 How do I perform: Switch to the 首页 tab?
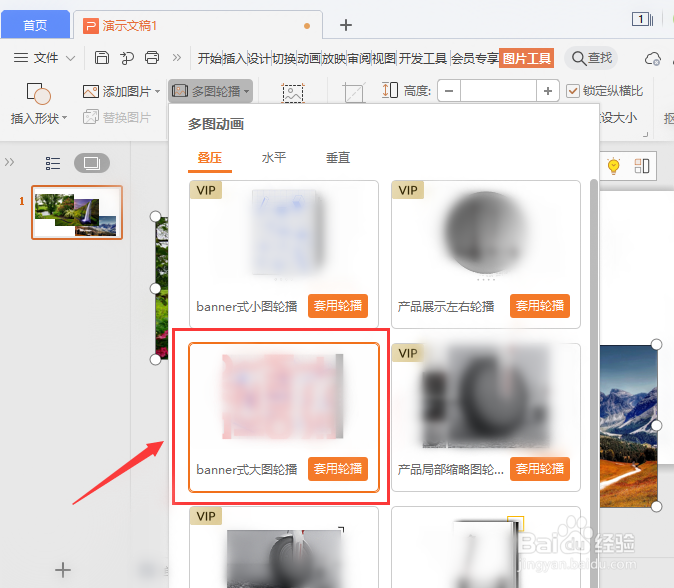(x=35, y=25)
